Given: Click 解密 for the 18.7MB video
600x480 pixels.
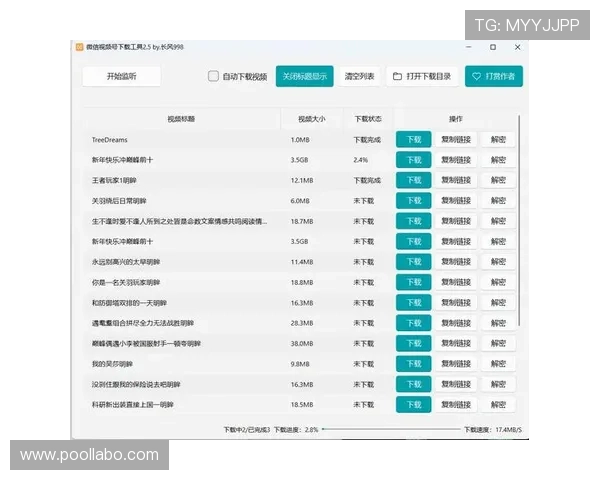Looking at the screenshot, I should [498, 221].
